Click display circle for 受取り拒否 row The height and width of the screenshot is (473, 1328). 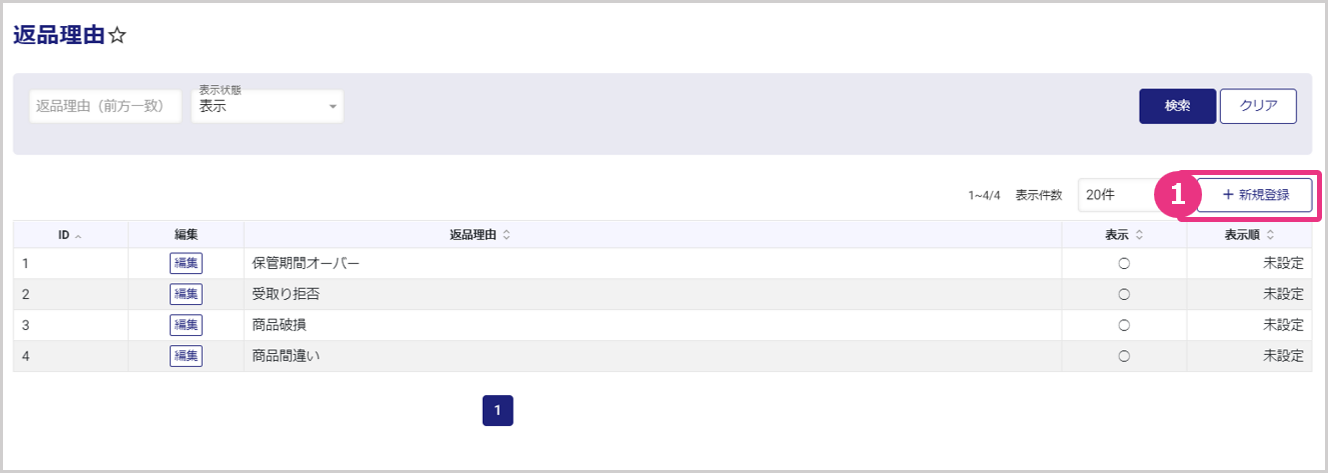pyautogui.click(x=1124, y=294)
